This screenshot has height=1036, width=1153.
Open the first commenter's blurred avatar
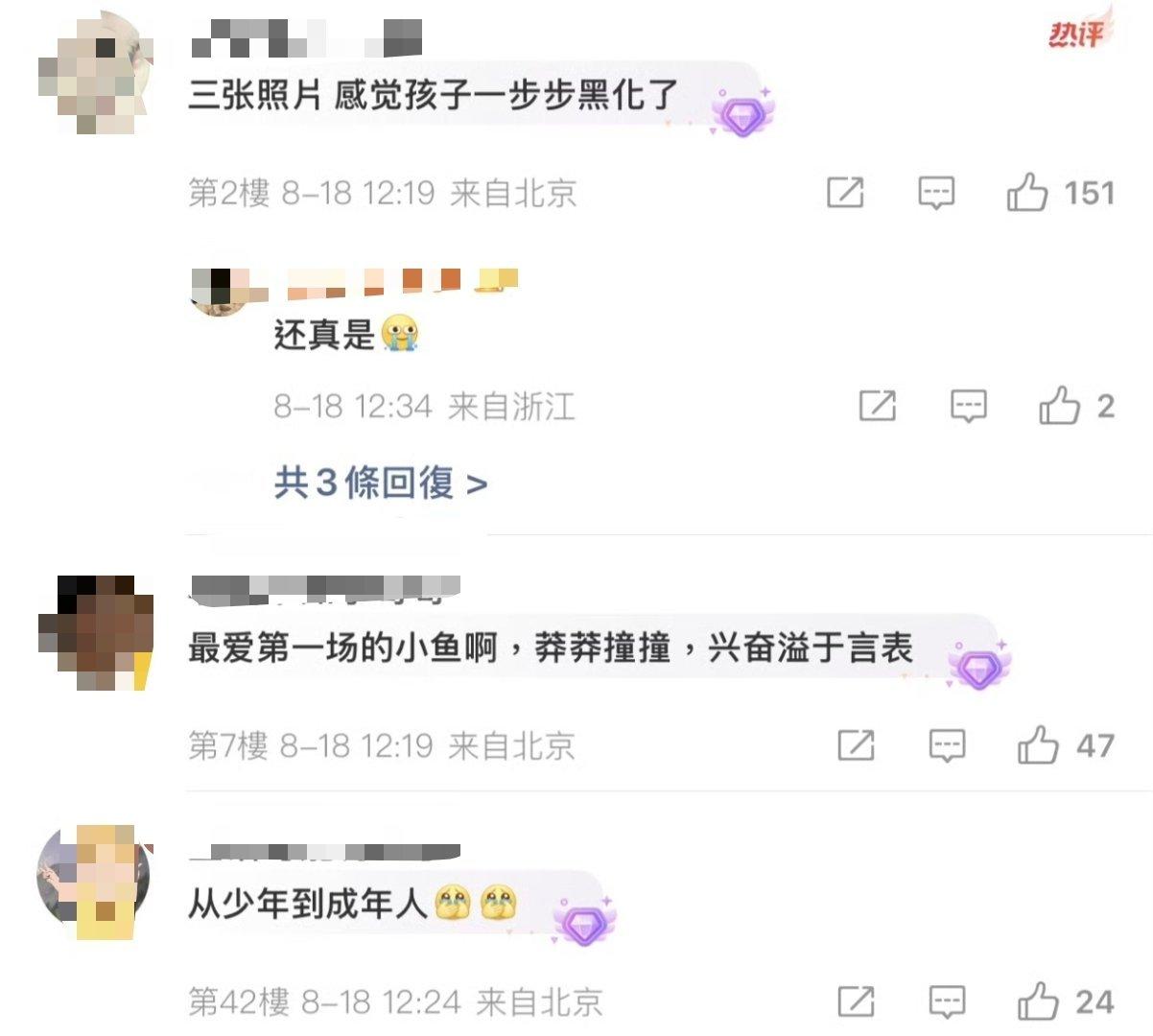(x=95, y=74)
